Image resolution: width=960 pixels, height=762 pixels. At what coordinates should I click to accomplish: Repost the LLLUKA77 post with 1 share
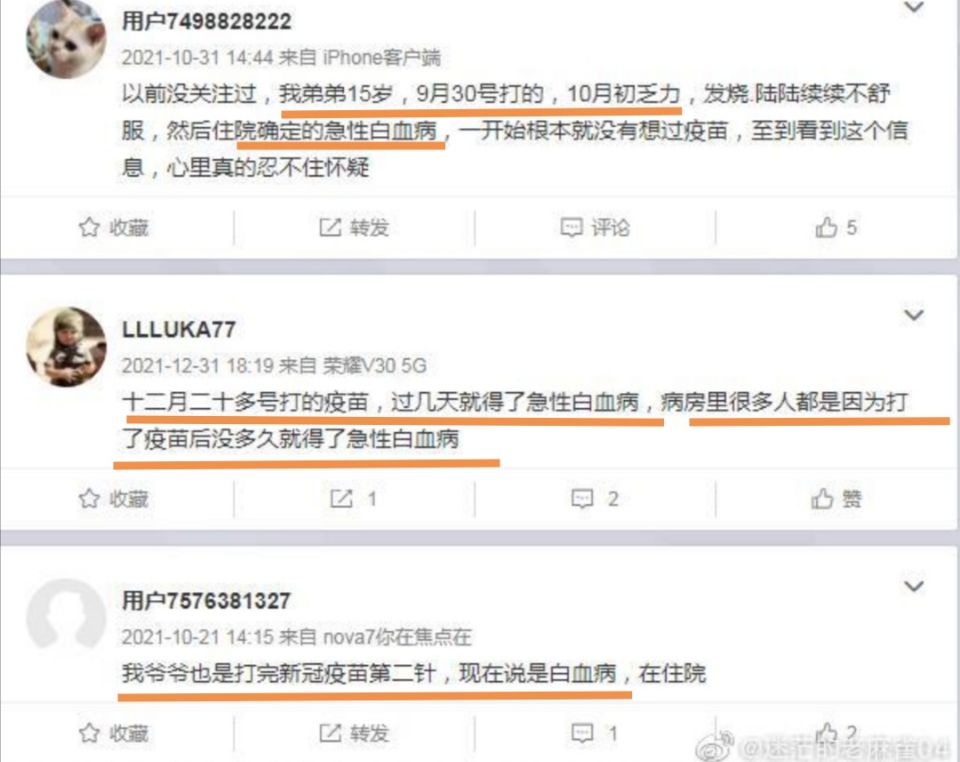pos(353,499)
